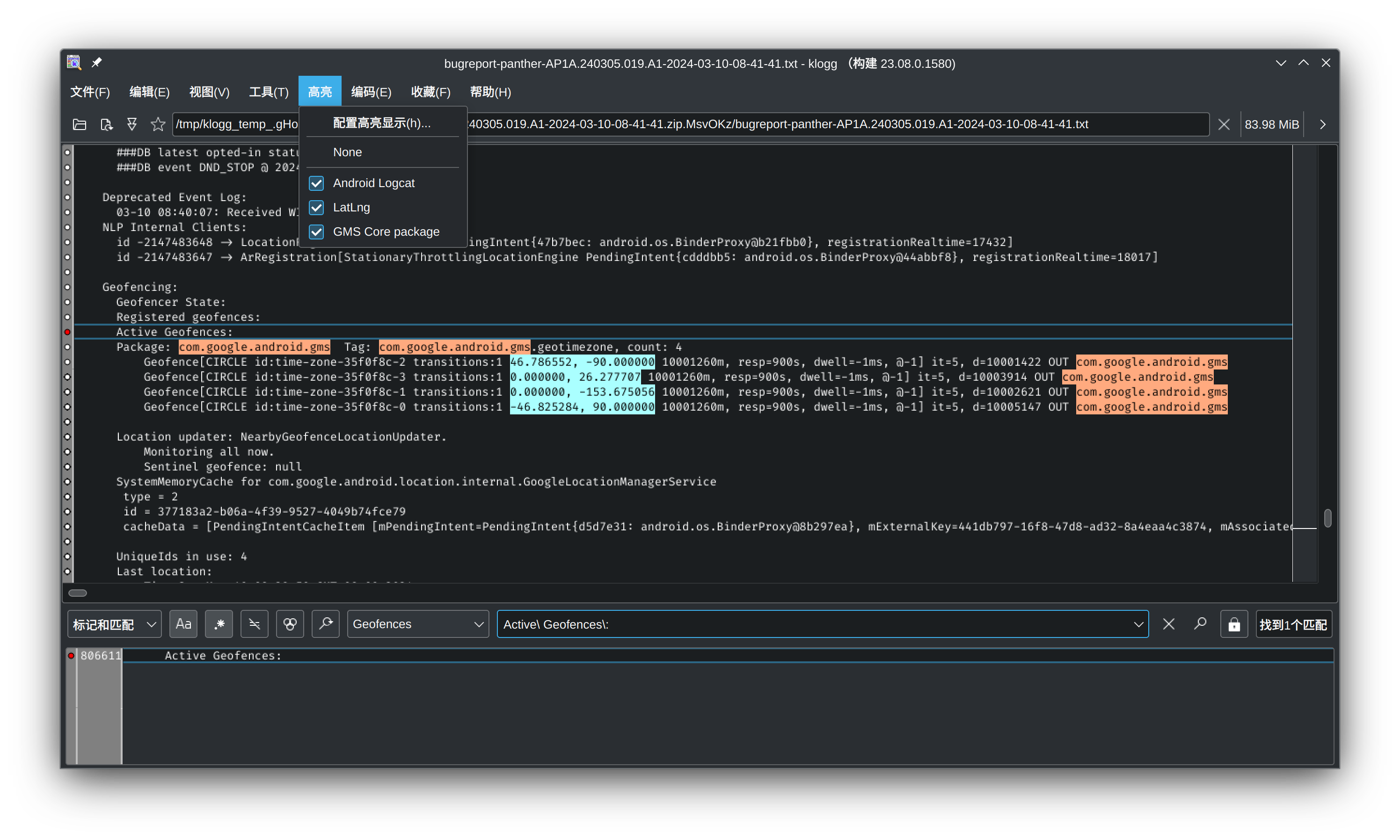
Task: Add file to favorites with star icon
Action: point(158,124)
